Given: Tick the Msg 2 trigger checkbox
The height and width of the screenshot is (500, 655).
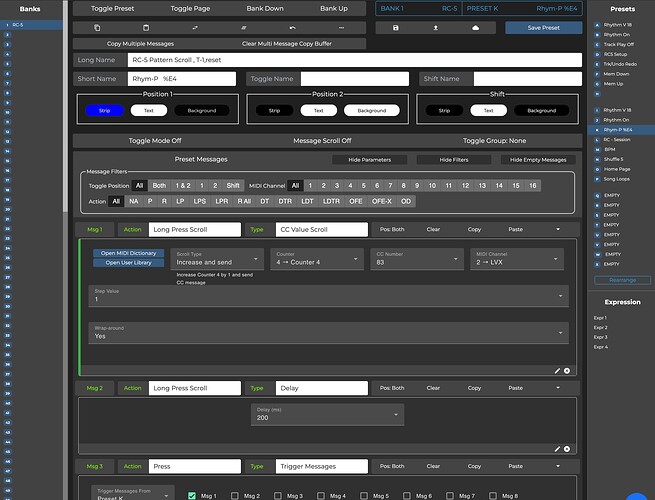Looking at the screenshot, I should point(235,496).
